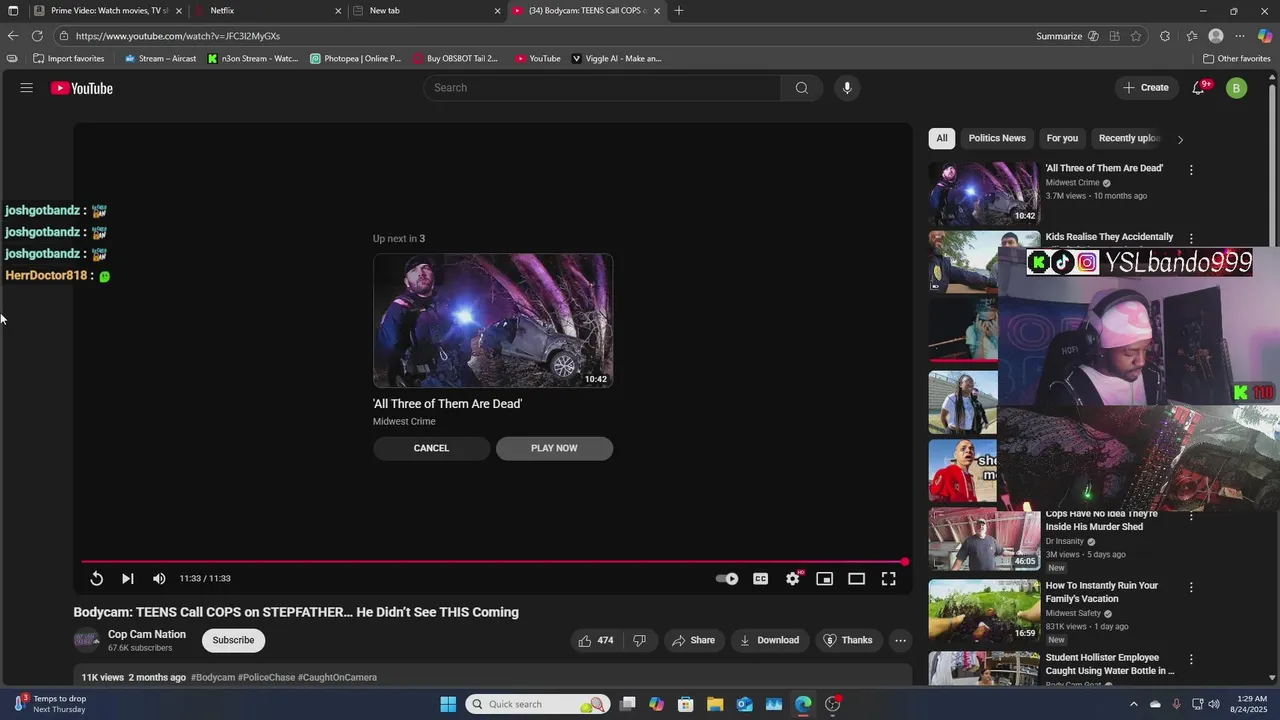Open Photopea bookmark
This screenshot has height=720, width=1280.
(x=356, y=58)
